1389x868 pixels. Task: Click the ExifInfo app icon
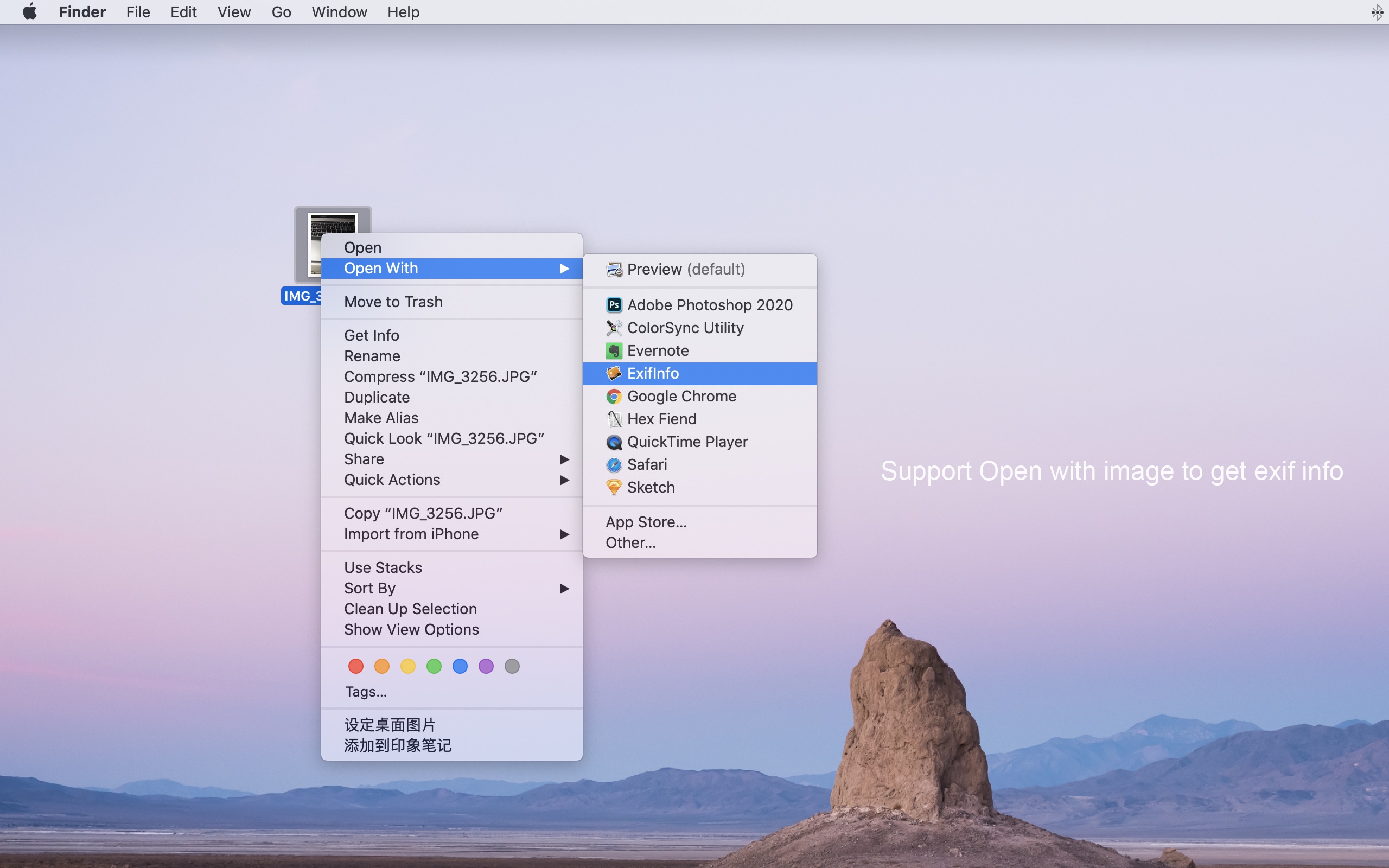tap(614, 374)
